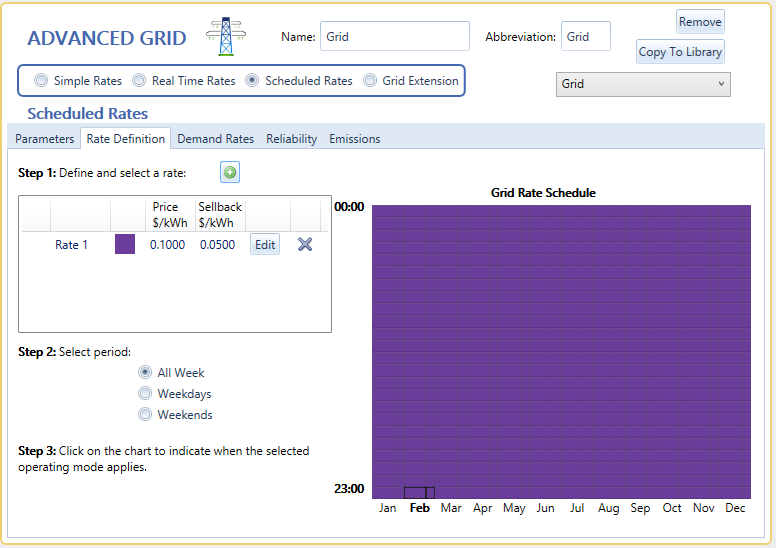
Task: Enable the Scheduled Rates radio button
Action: 252,81
